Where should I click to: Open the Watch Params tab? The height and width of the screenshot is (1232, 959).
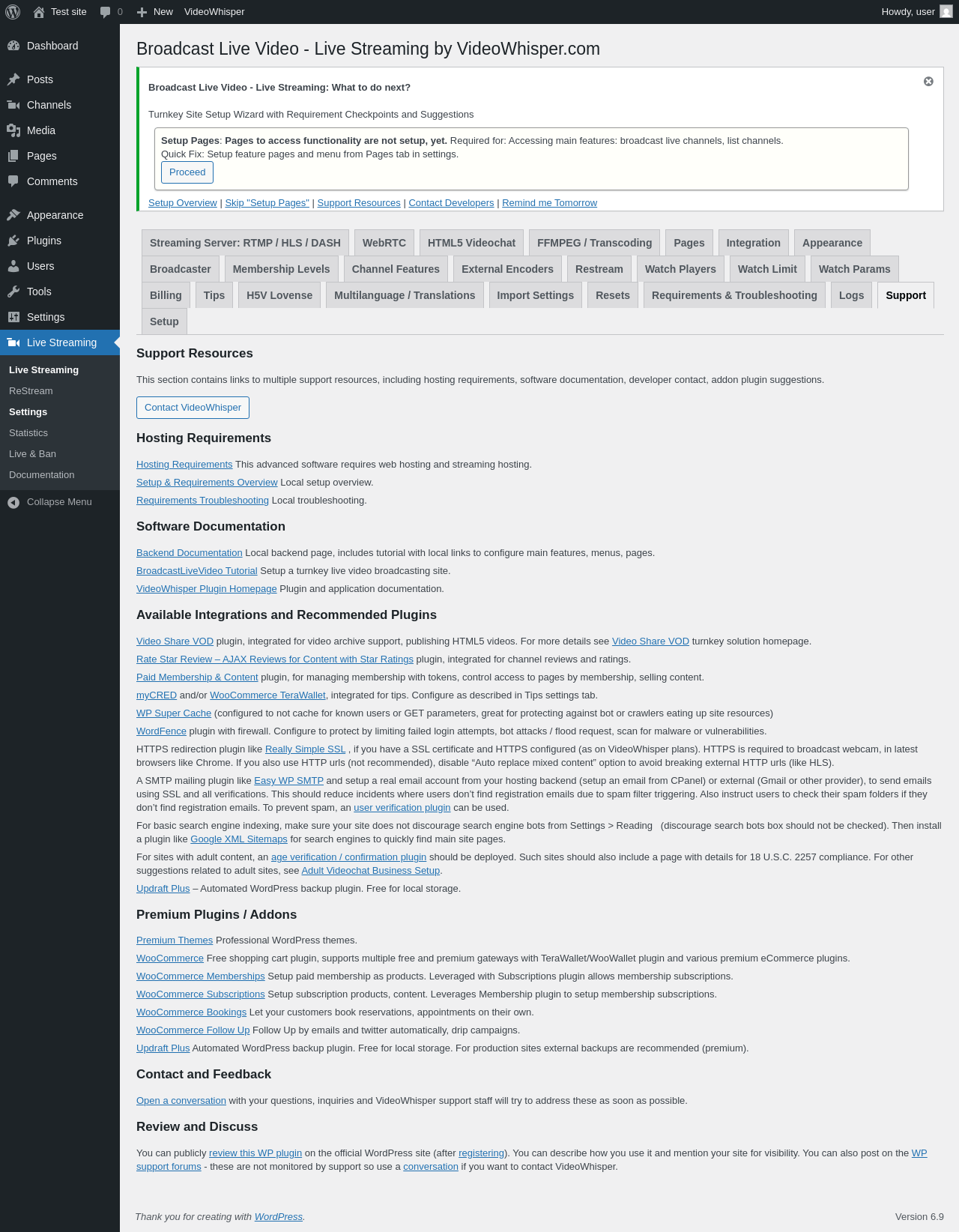click(x=855, y=269)
